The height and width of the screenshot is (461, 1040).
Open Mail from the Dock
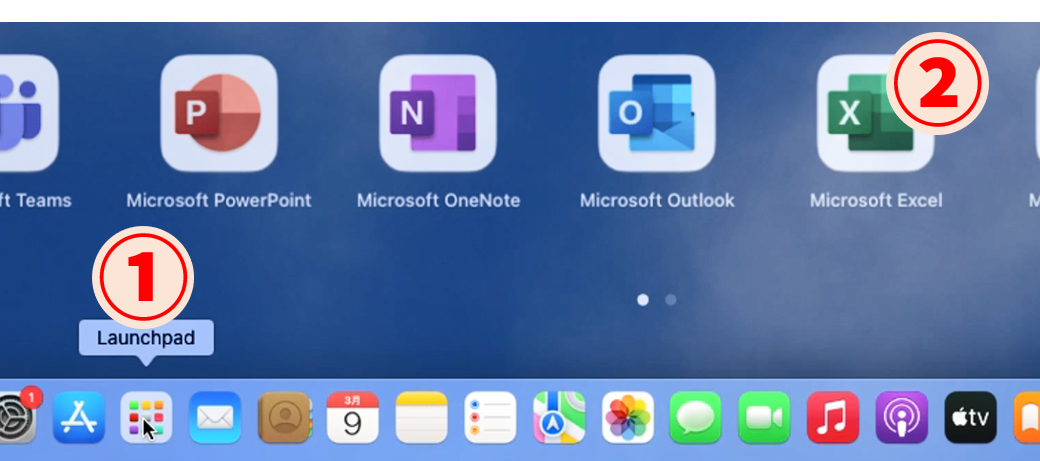coord(215,417)
